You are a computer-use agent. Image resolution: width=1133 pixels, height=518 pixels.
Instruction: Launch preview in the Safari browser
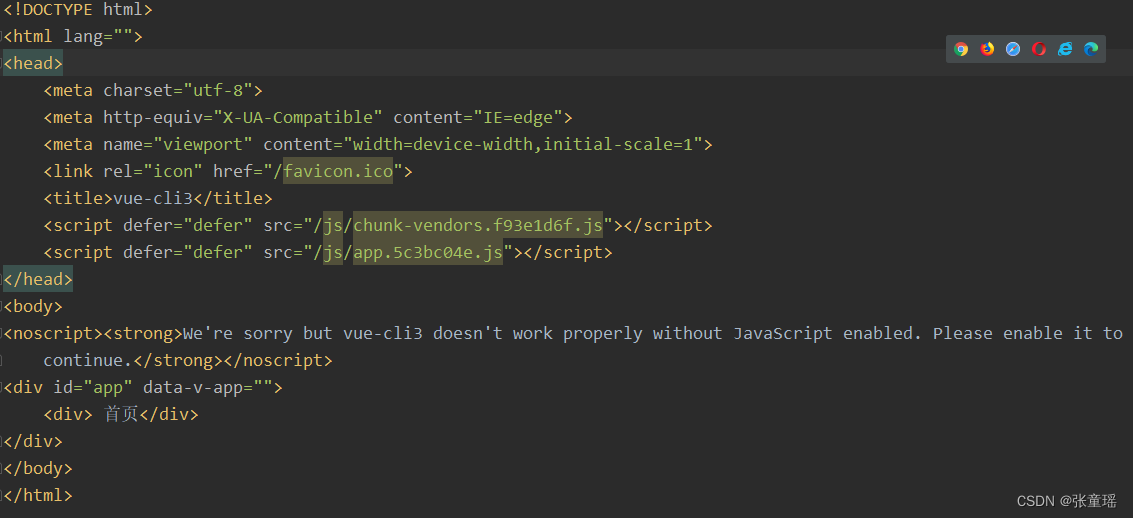(x=1013, y=49)
